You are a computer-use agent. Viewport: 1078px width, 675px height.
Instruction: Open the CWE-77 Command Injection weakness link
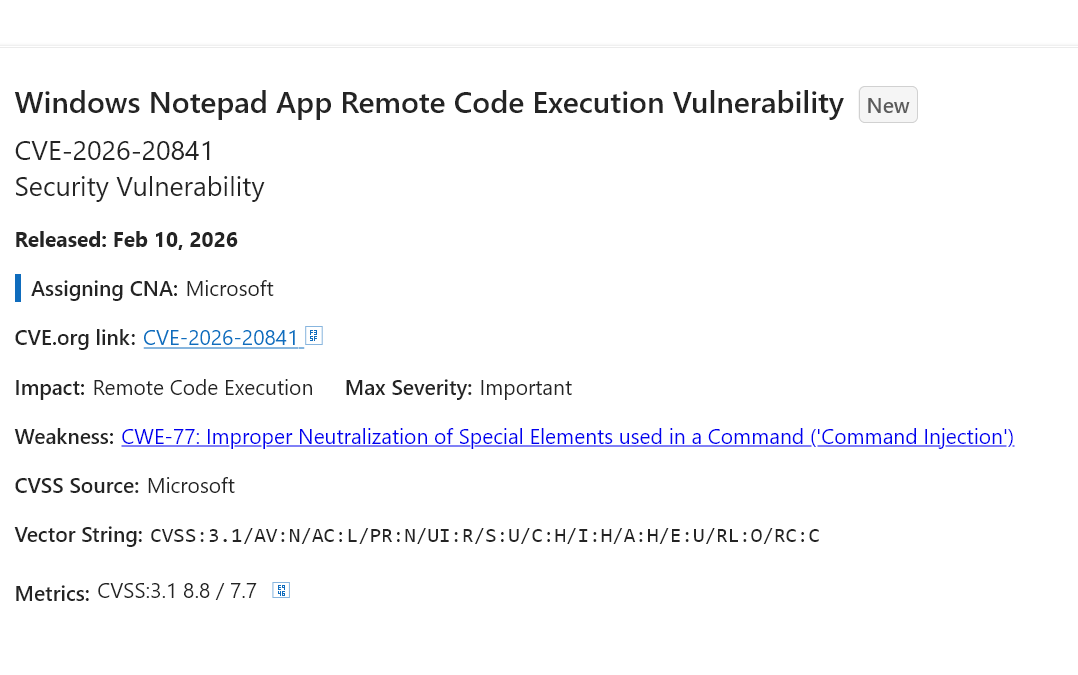(x=567, y=437)
